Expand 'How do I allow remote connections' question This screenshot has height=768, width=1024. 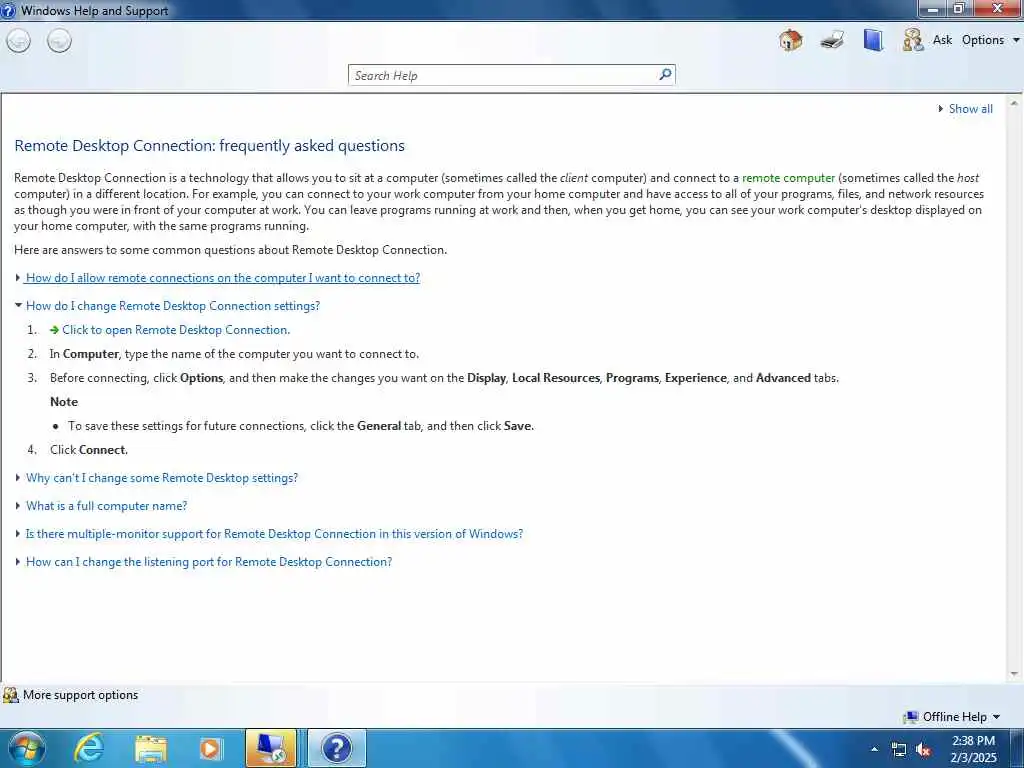tap(222, 278)
